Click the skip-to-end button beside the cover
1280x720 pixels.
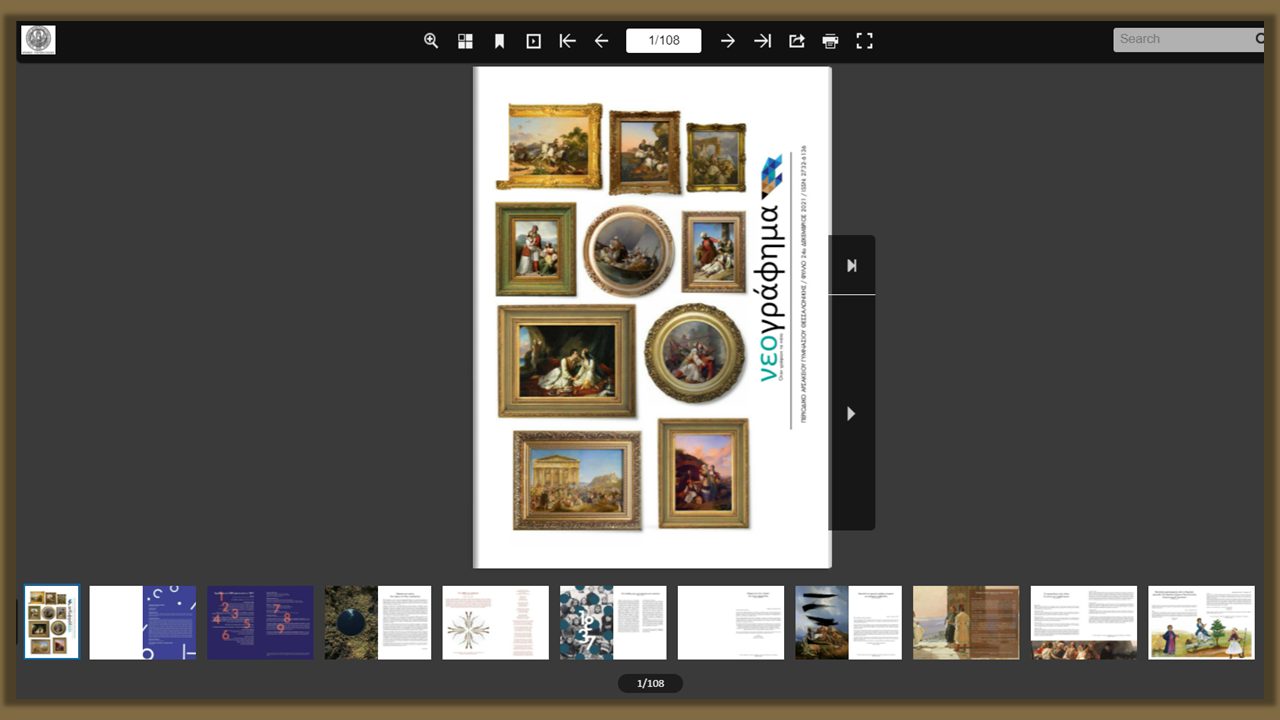(852, 265)
